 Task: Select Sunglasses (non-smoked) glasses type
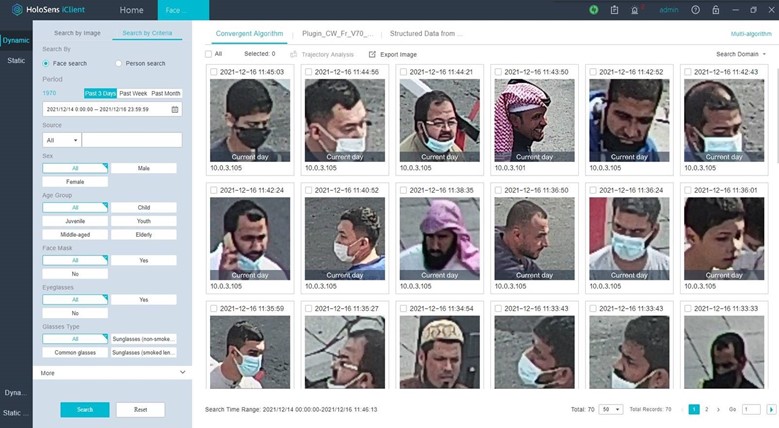144,339
